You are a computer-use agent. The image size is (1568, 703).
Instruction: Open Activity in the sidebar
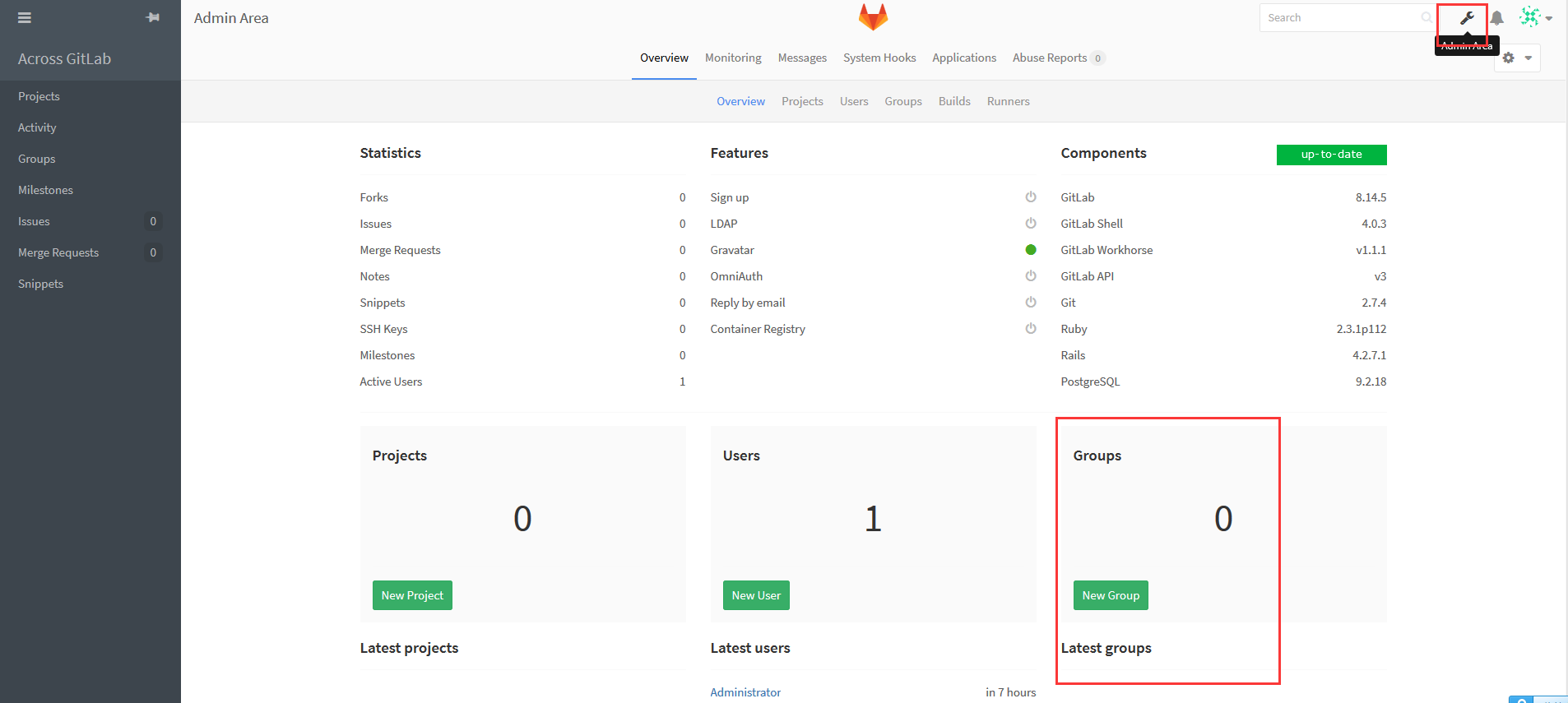90,127
